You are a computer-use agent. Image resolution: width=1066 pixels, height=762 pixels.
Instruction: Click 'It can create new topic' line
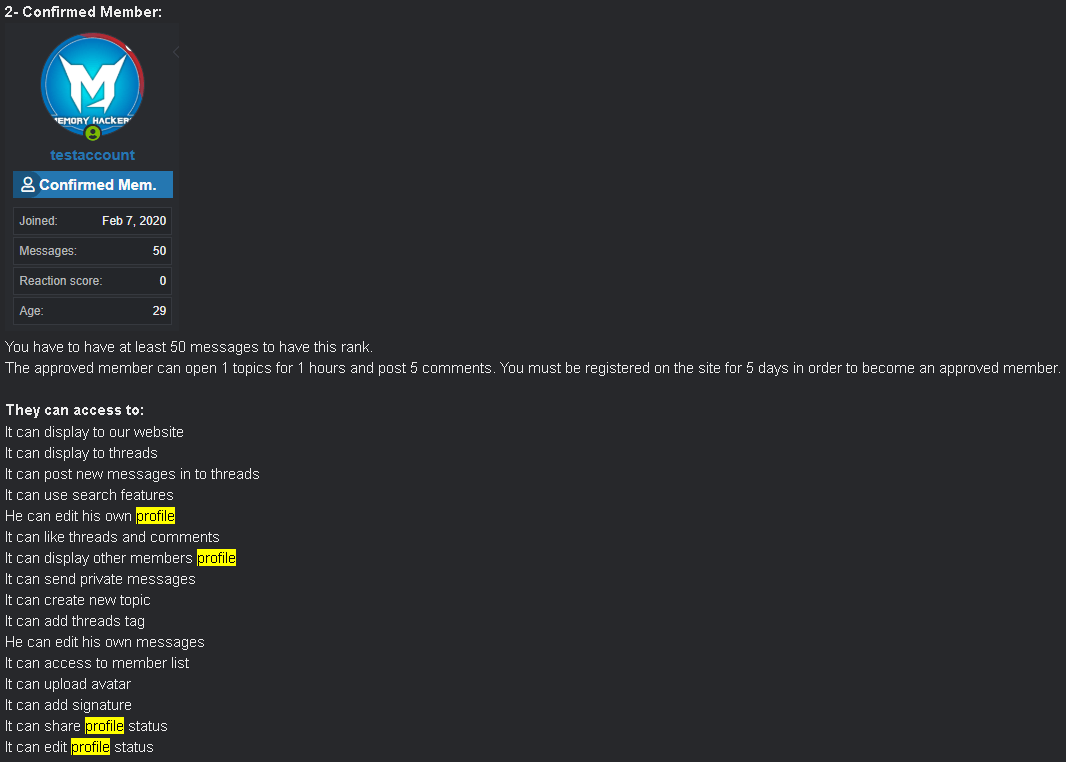78,600
